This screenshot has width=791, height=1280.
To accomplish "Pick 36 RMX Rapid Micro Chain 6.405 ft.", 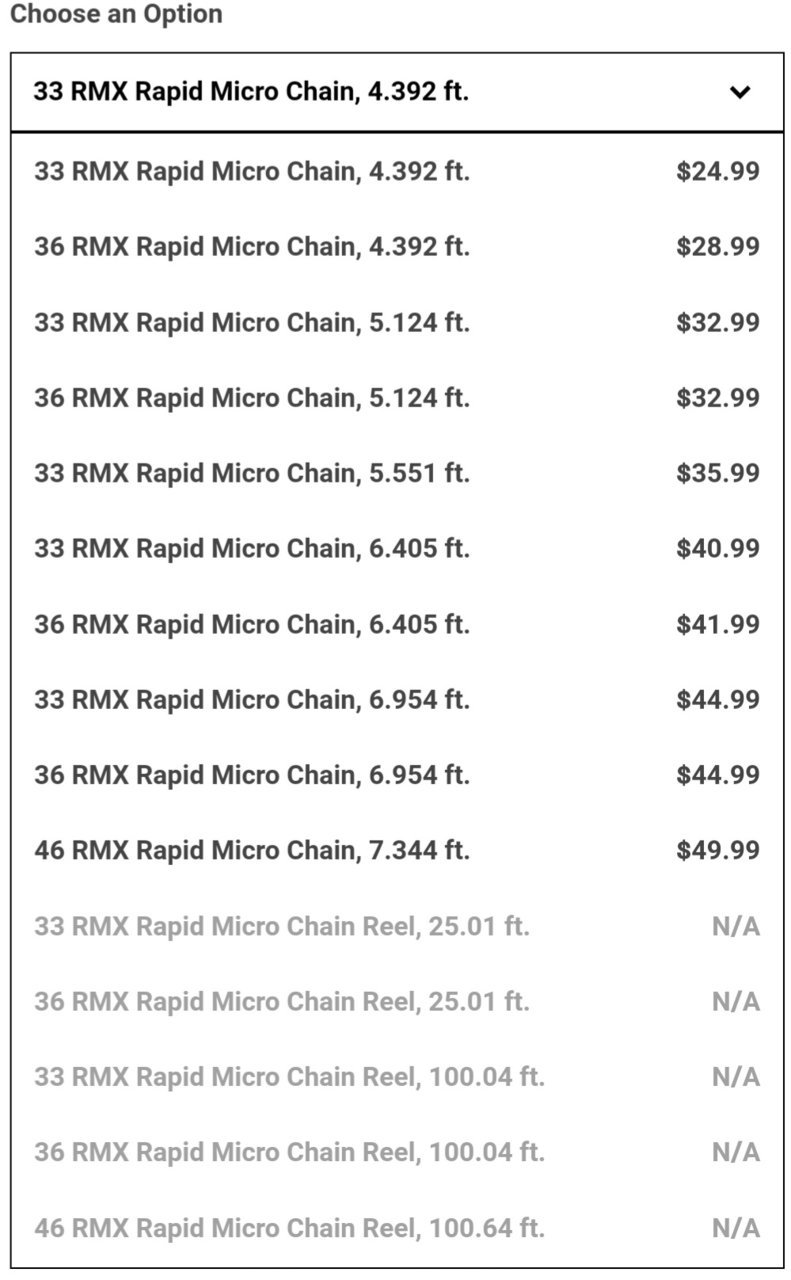I will coord(397,624).
